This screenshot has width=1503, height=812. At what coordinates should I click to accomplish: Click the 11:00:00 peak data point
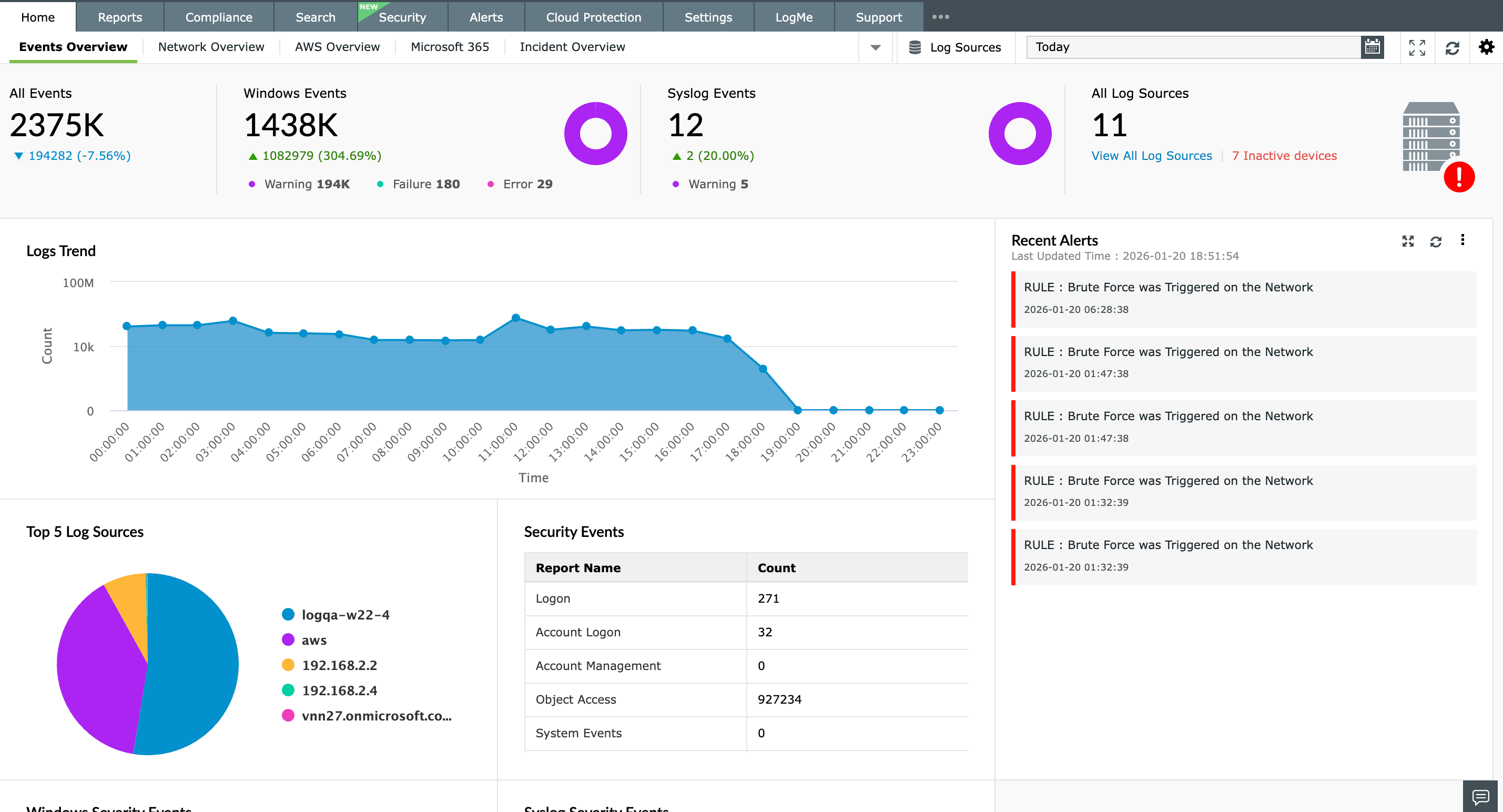click(516, 318)
